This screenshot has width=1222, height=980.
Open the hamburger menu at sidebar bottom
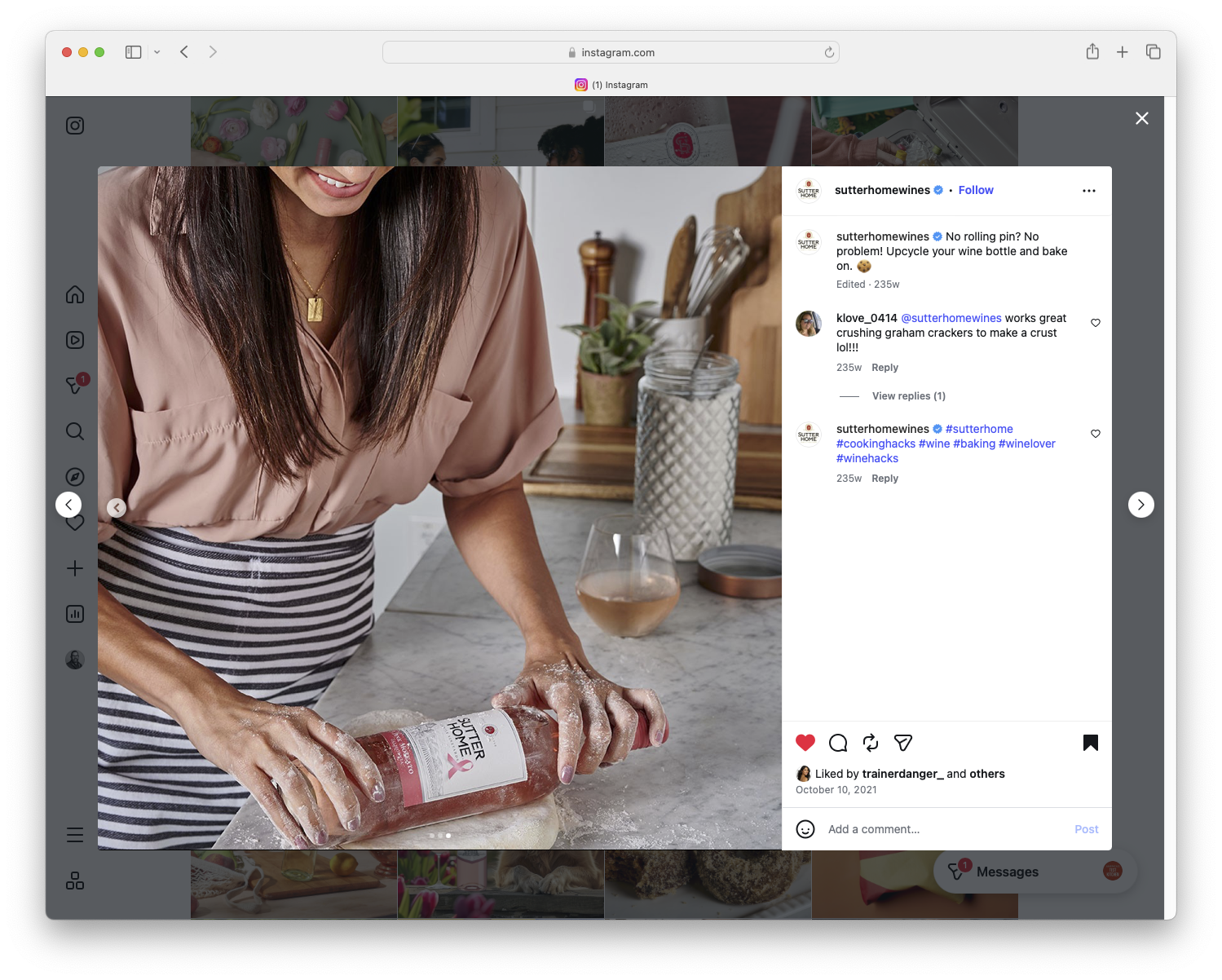click(74, 834)
